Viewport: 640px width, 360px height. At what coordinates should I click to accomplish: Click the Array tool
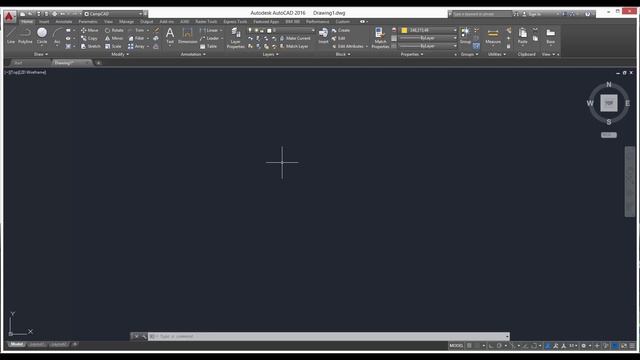tap(137, 47)
